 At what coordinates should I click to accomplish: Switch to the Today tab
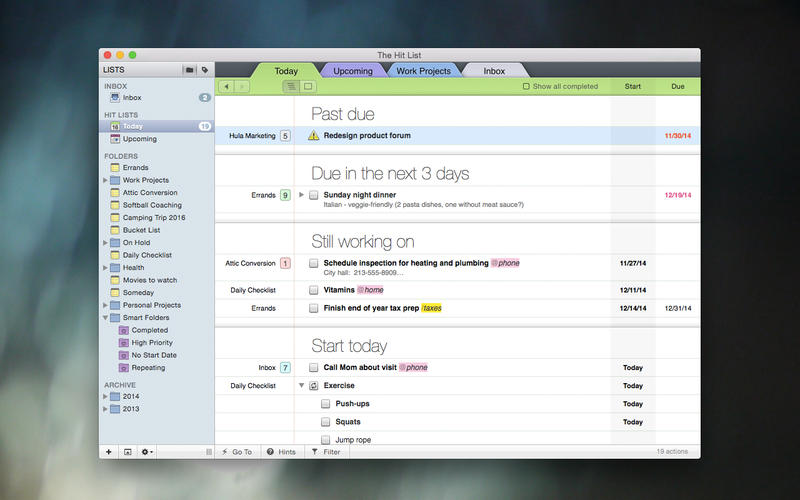(x=286, y=71)
